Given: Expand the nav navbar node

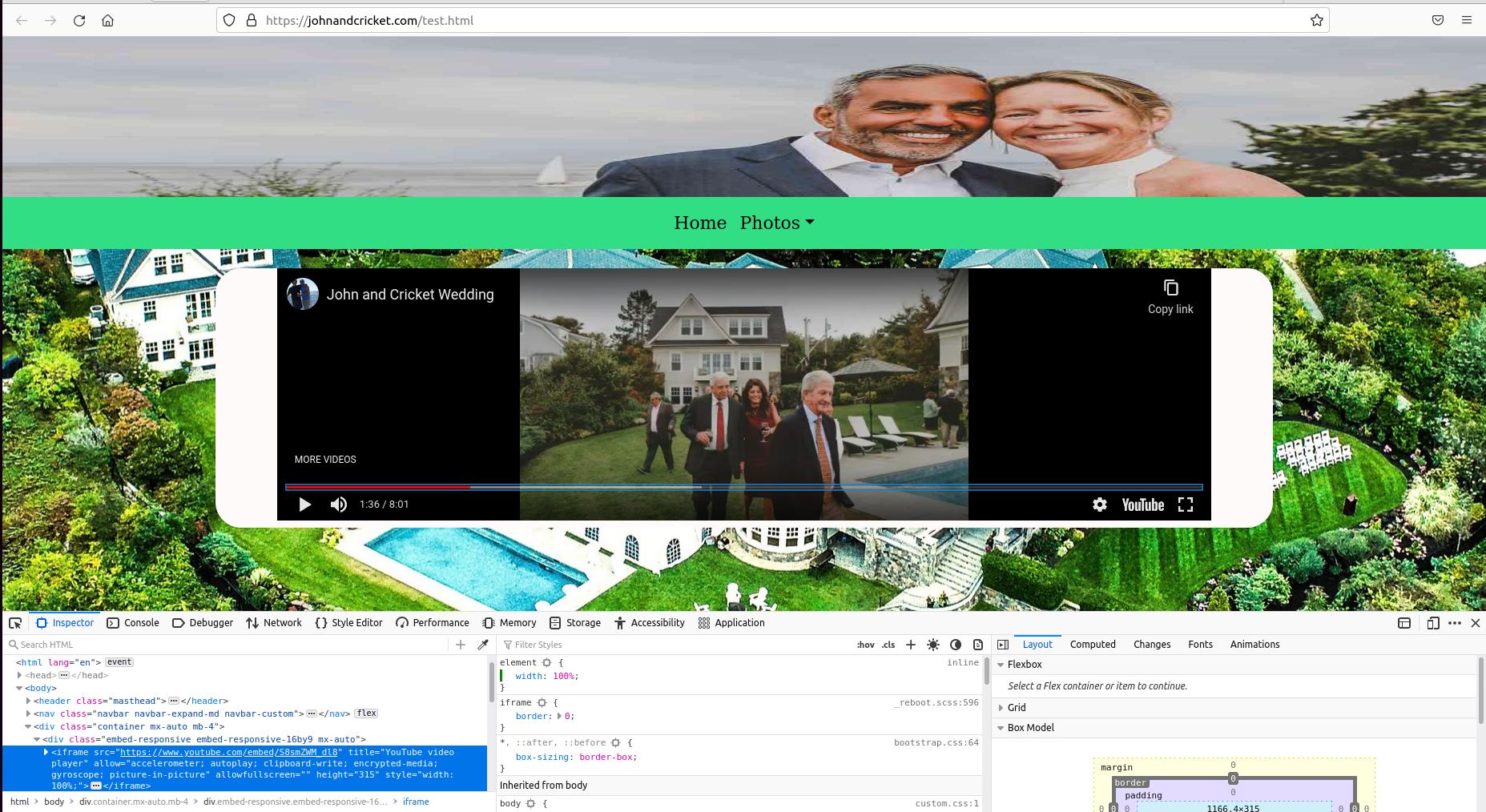Looking at the screenshot, I should [x=29, y=714].
